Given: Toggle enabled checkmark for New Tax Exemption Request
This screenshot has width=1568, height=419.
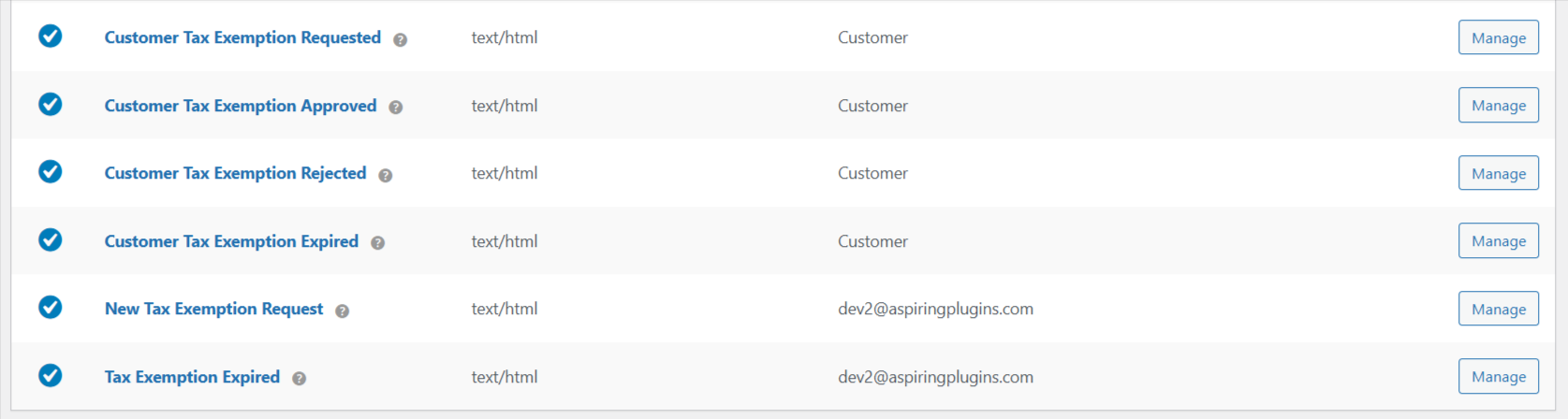Looking at the screenshot, I should coord(51,308).
